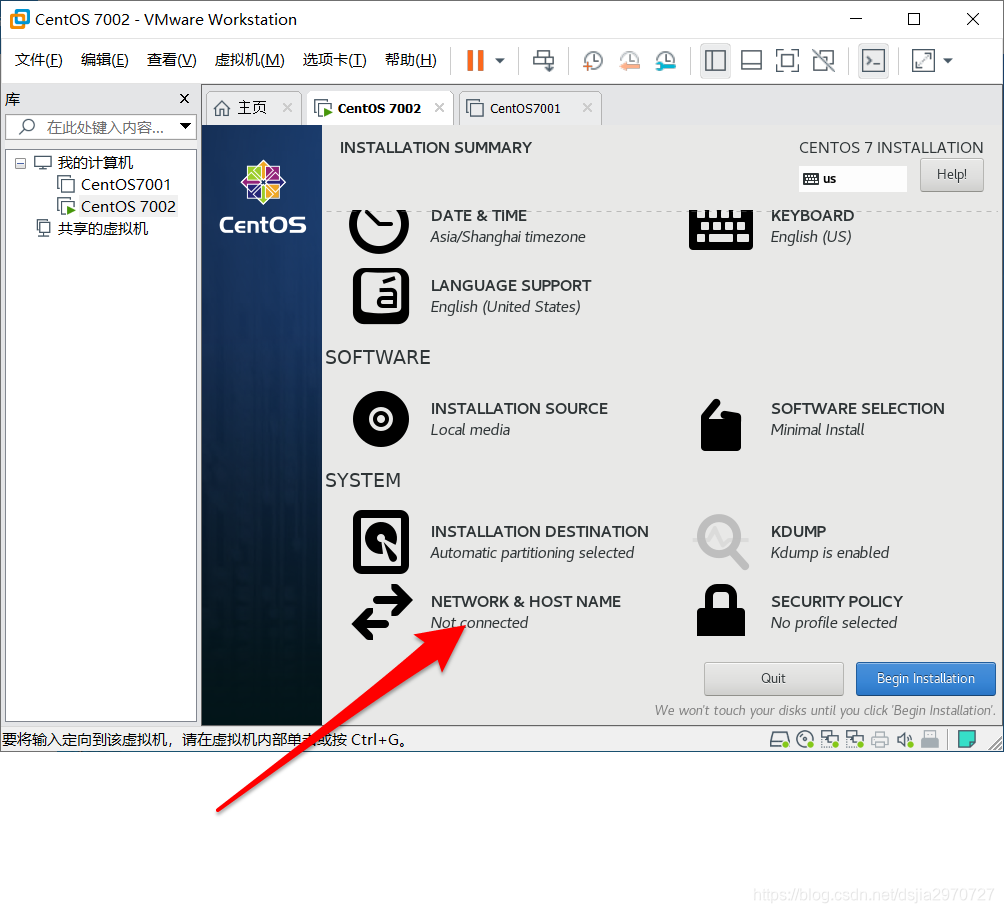
Task: Open KDUMP magnifier icon
Action: (x=722, y=542)
